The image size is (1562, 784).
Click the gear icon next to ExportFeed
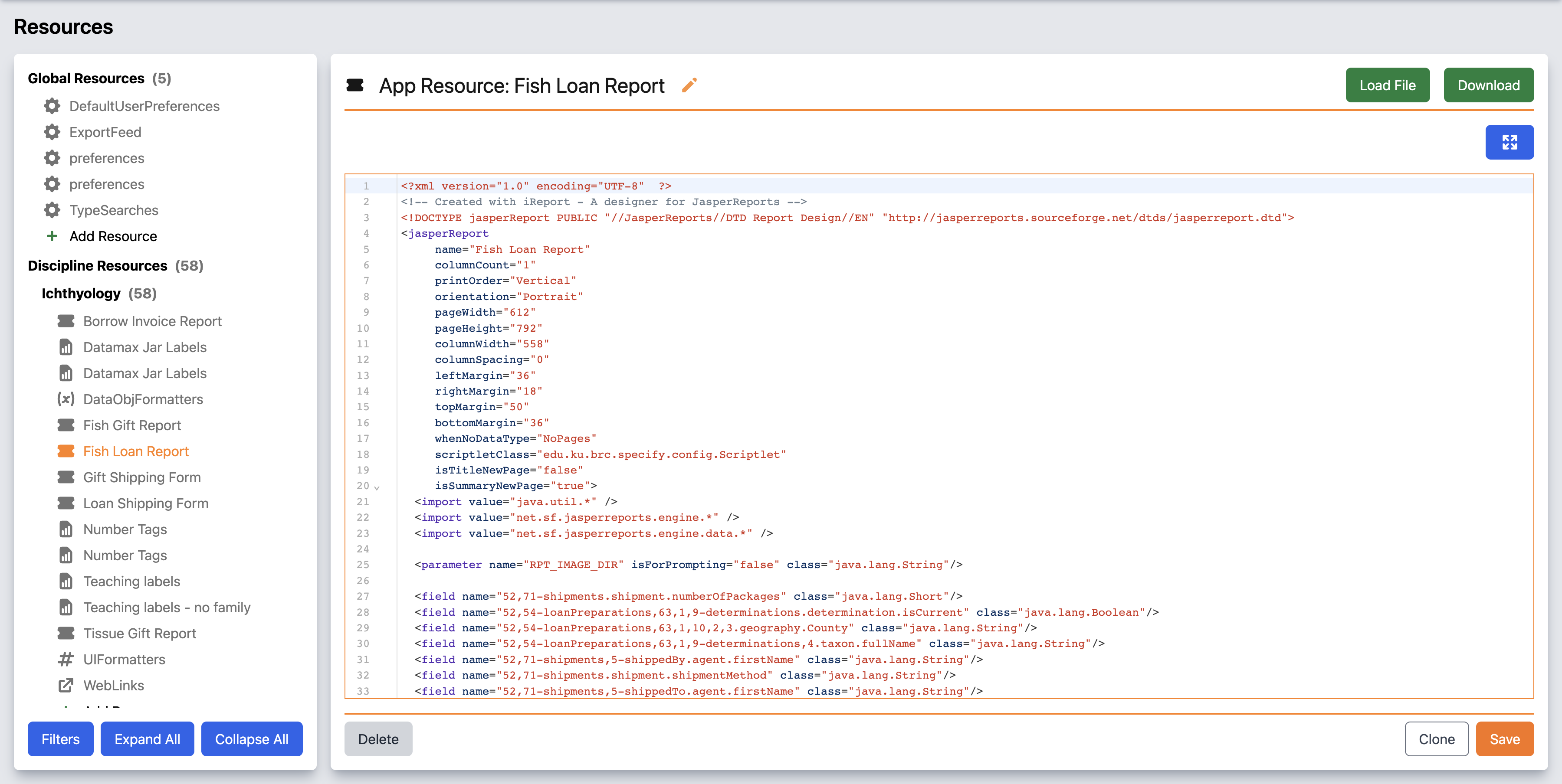[x=52, y=132]
